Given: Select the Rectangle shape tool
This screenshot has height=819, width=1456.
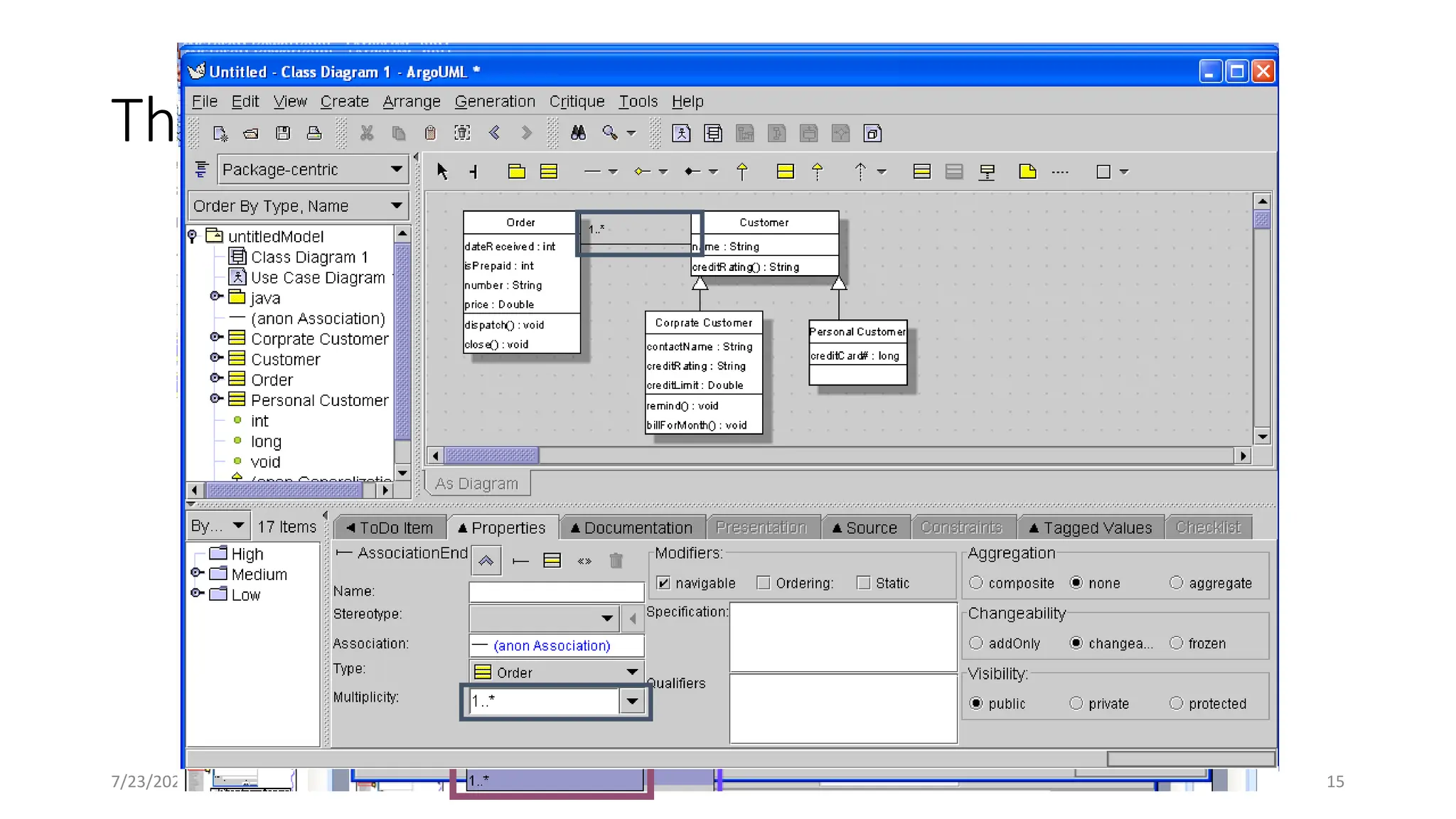Looking at the screenshot, I should [x=1103, y=171].
